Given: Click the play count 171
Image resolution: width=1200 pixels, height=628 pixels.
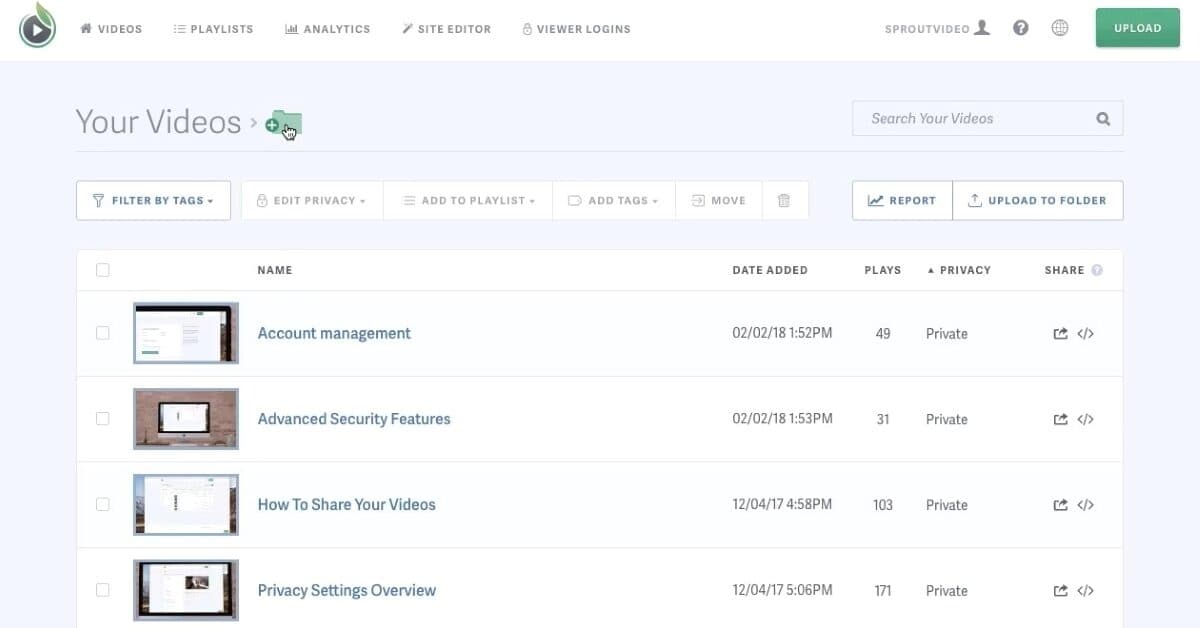Looking at the screenshot, I should [x=883, y=591].
